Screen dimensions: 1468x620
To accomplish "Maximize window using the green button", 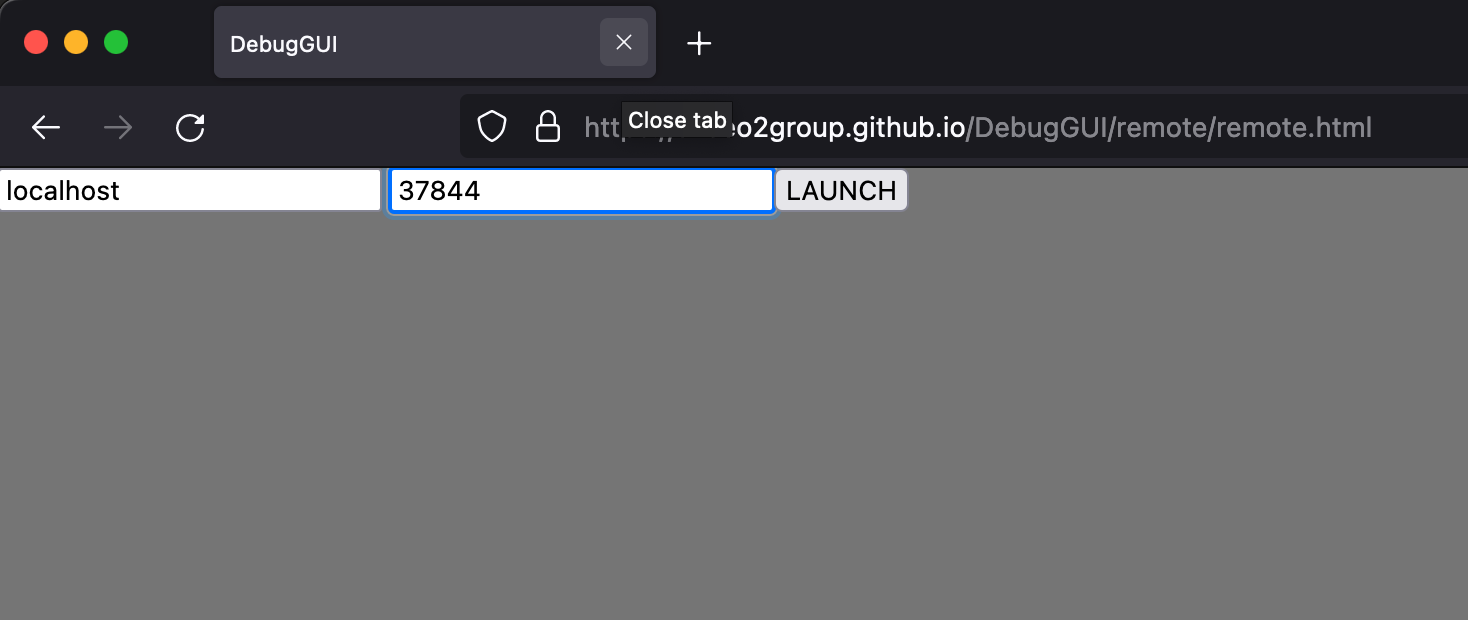I will [x=116, y=42].
